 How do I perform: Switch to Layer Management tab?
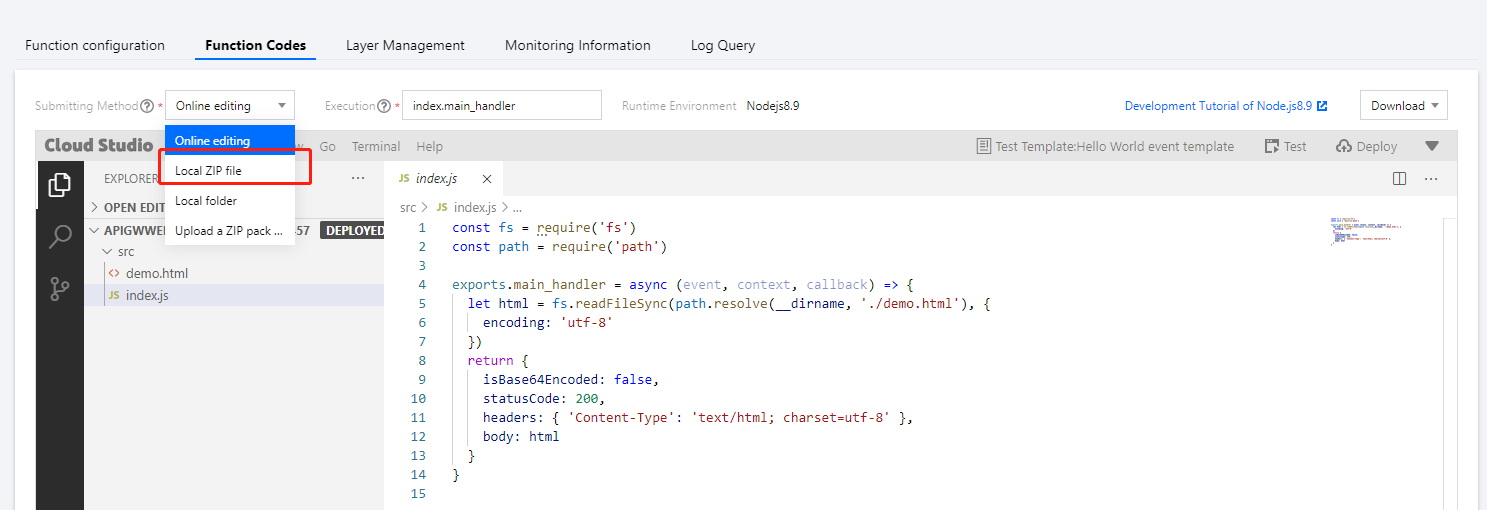(405, 45)
